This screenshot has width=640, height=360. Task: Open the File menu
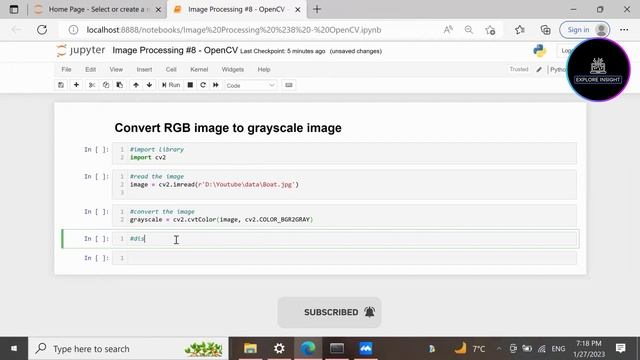pos(66,69)
